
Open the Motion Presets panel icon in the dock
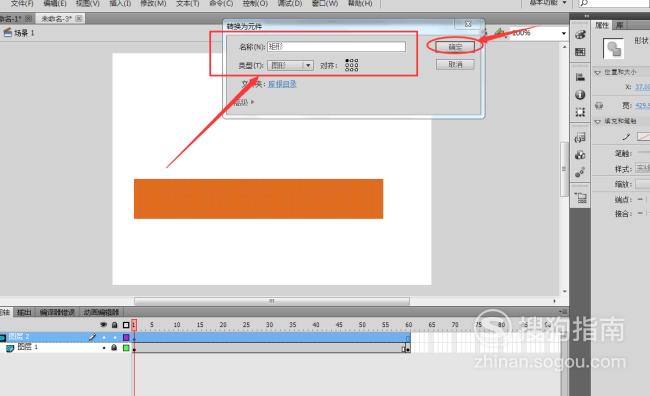pos(580,172)
